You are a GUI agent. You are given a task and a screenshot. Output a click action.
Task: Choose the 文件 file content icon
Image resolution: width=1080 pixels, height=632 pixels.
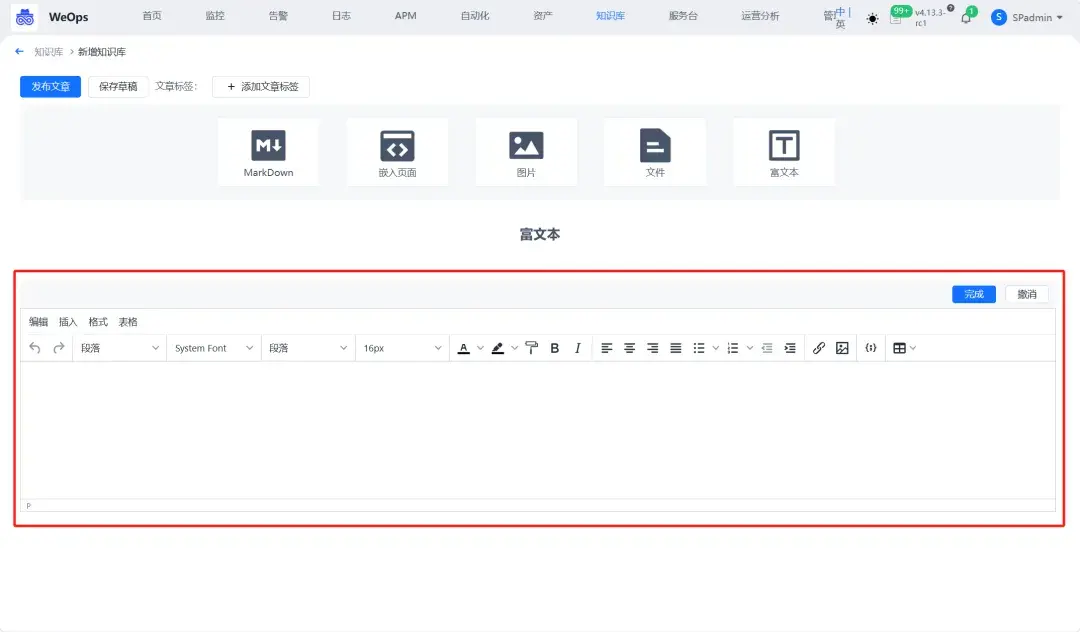coord(655,152)
